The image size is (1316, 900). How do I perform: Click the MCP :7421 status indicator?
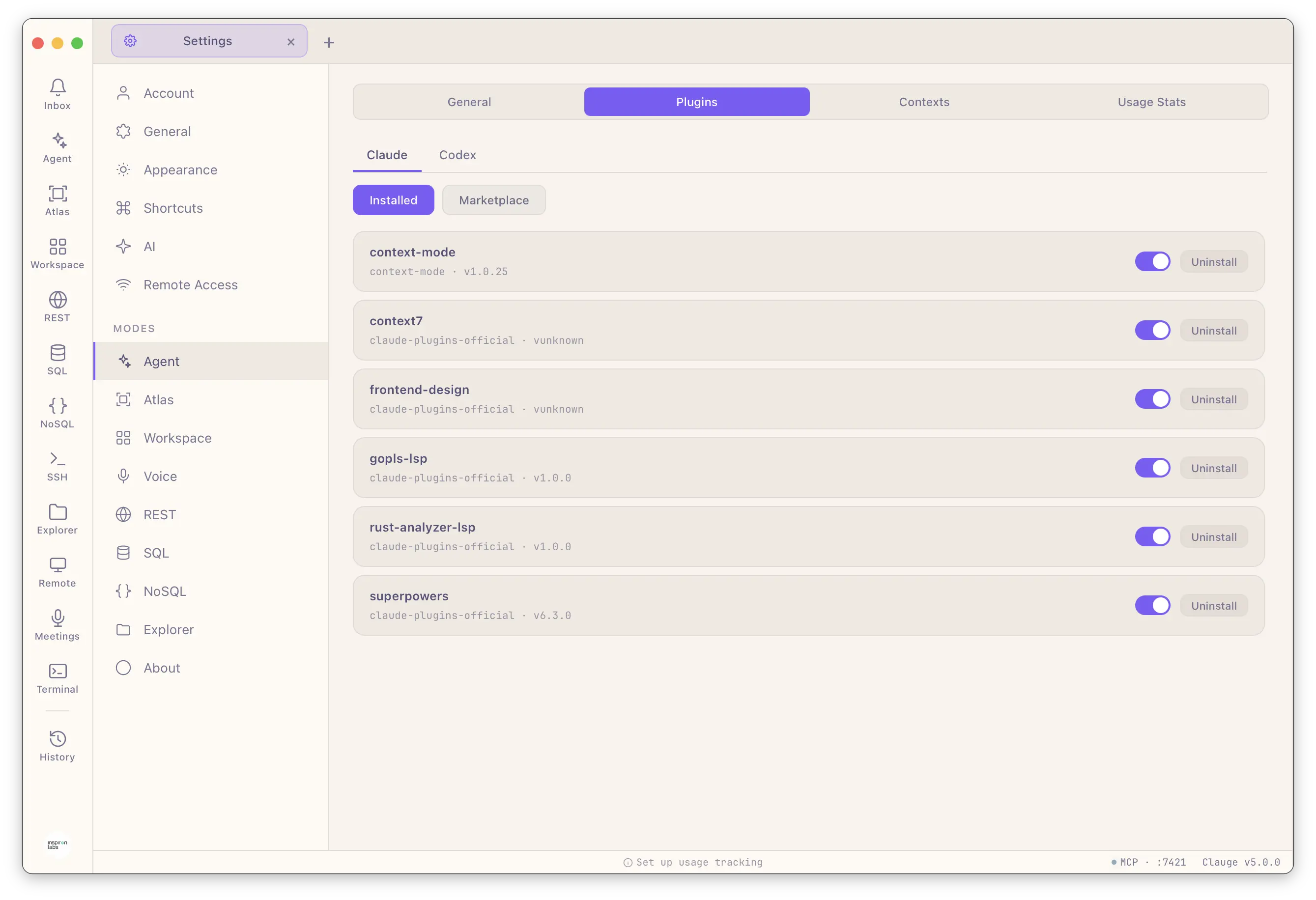coord(1148,862)
